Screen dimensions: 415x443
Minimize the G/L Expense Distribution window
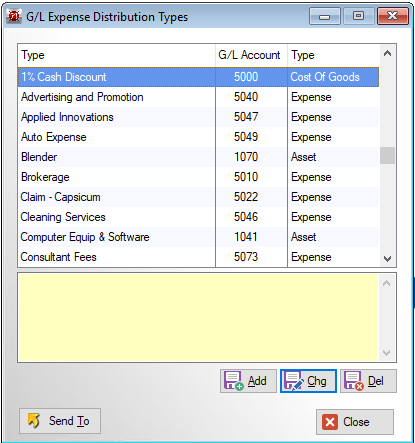point(325,16)
